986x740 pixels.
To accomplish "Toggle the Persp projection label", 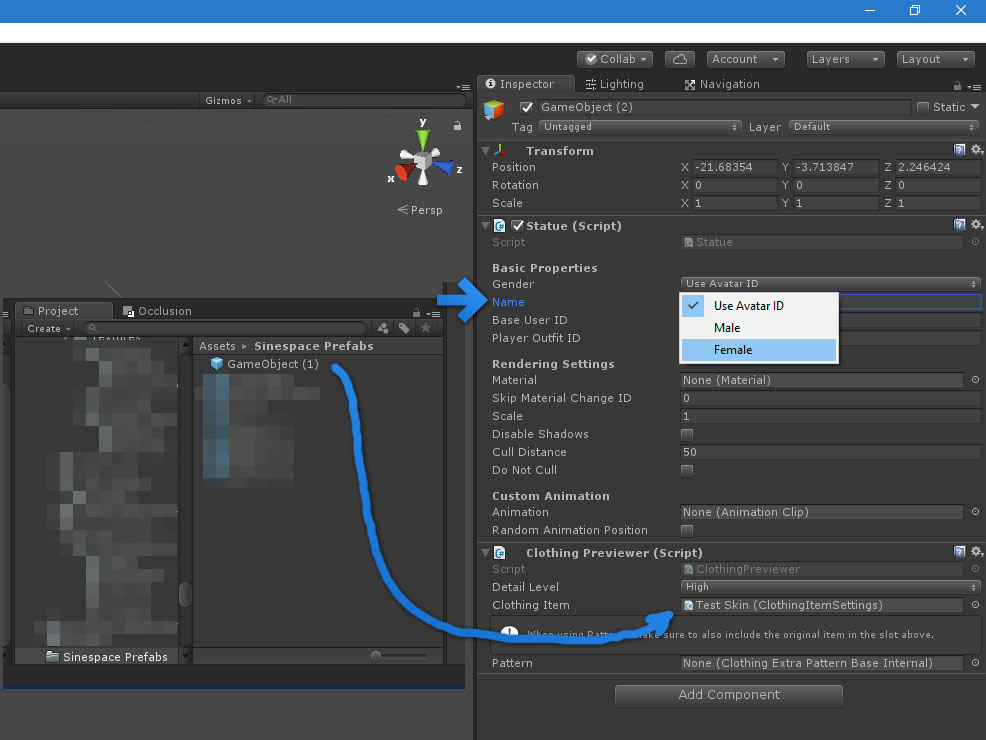I will pos(420,210).
